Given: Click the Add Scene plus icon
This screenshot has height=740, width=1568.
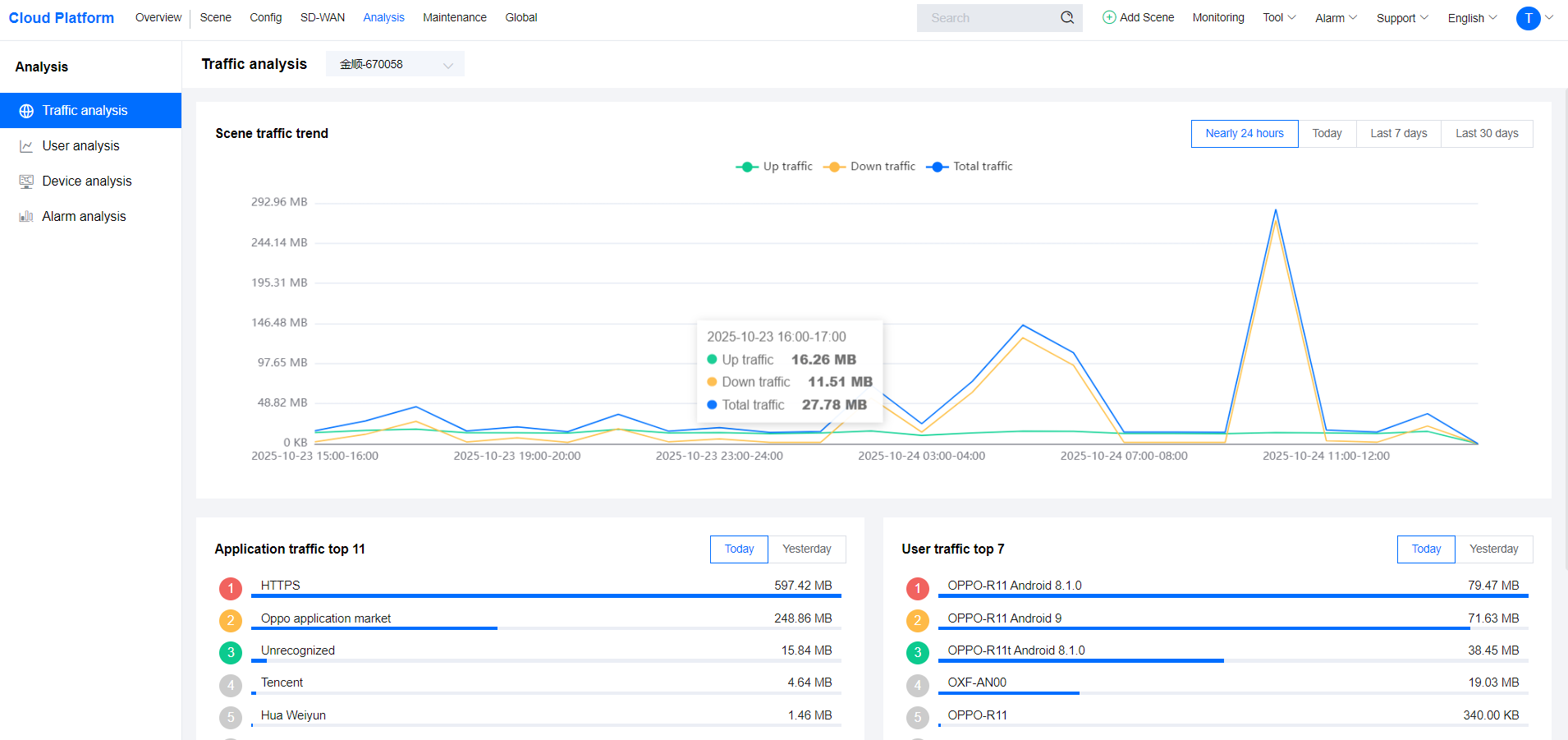Looking at the screenshot, I should [x=1109, y=17].
